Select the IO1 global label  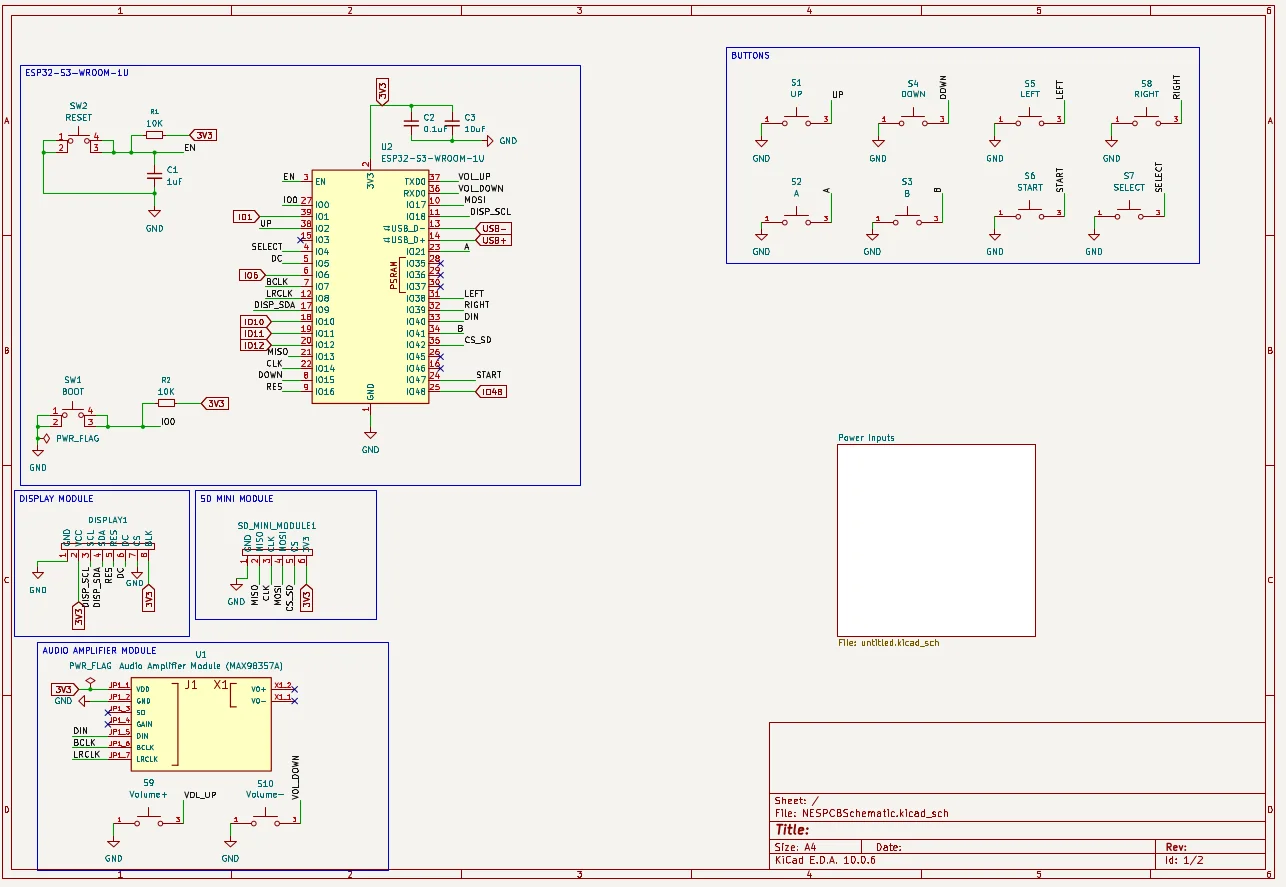point(246,217)
